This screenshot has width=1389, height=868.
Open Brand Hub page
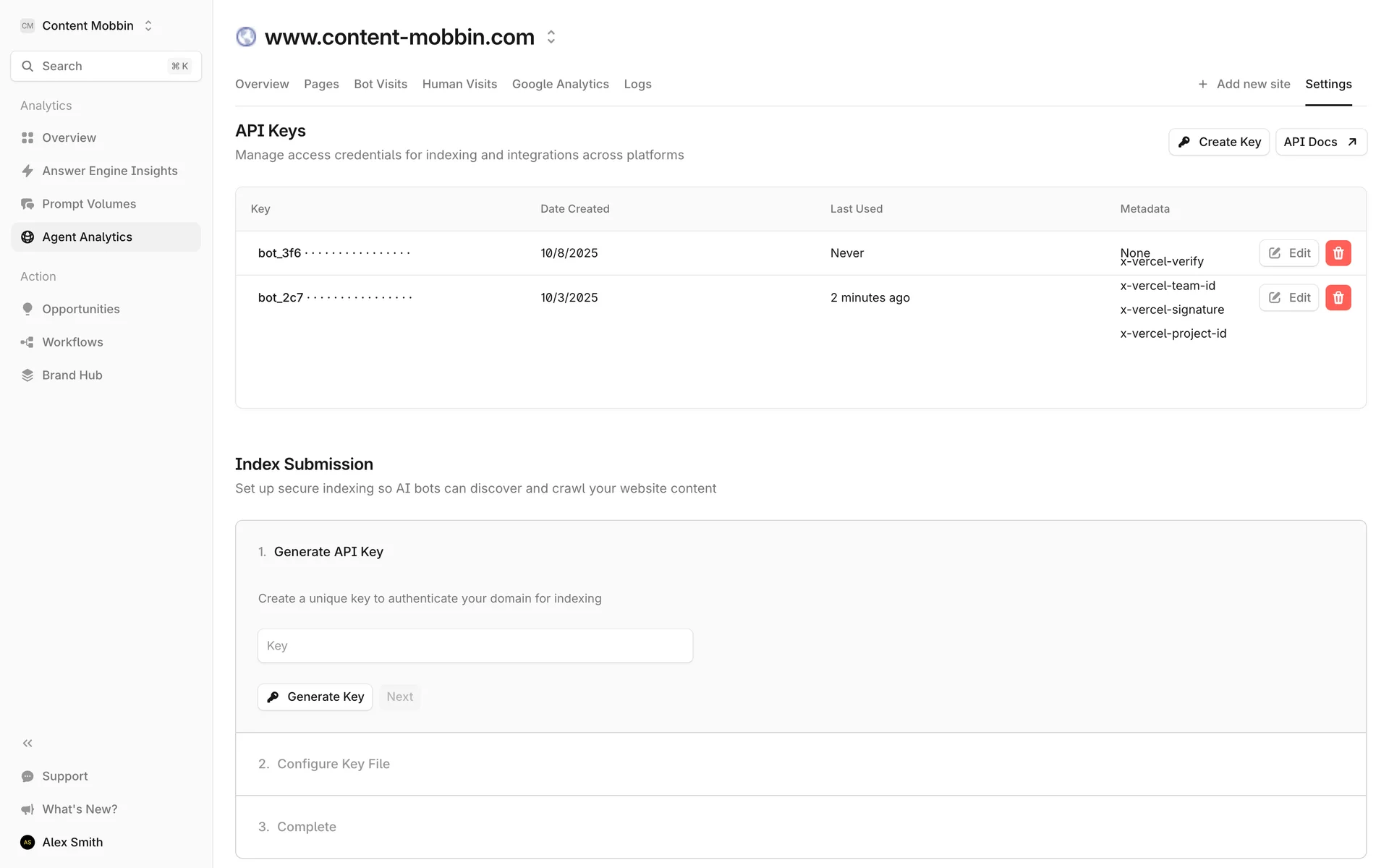[72, 375]
